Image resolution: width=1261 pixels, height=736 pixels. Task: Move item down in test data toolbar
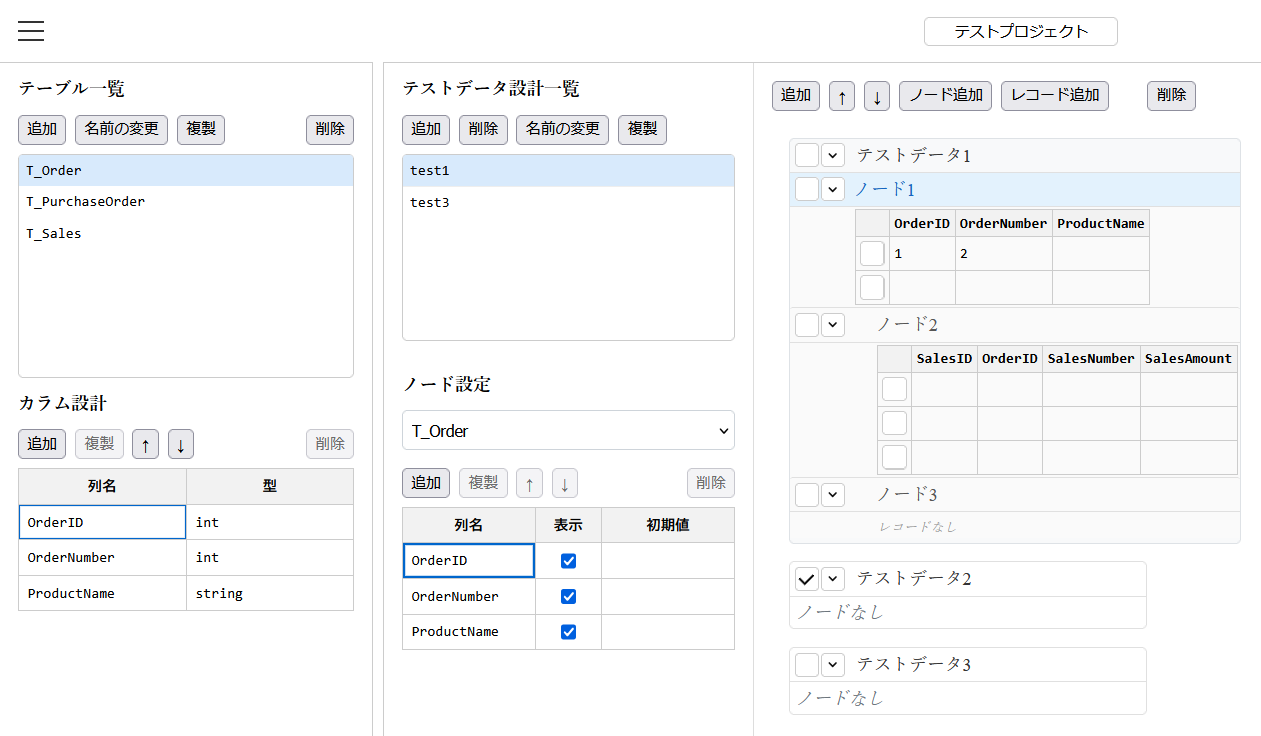click(x=877, y=96)
